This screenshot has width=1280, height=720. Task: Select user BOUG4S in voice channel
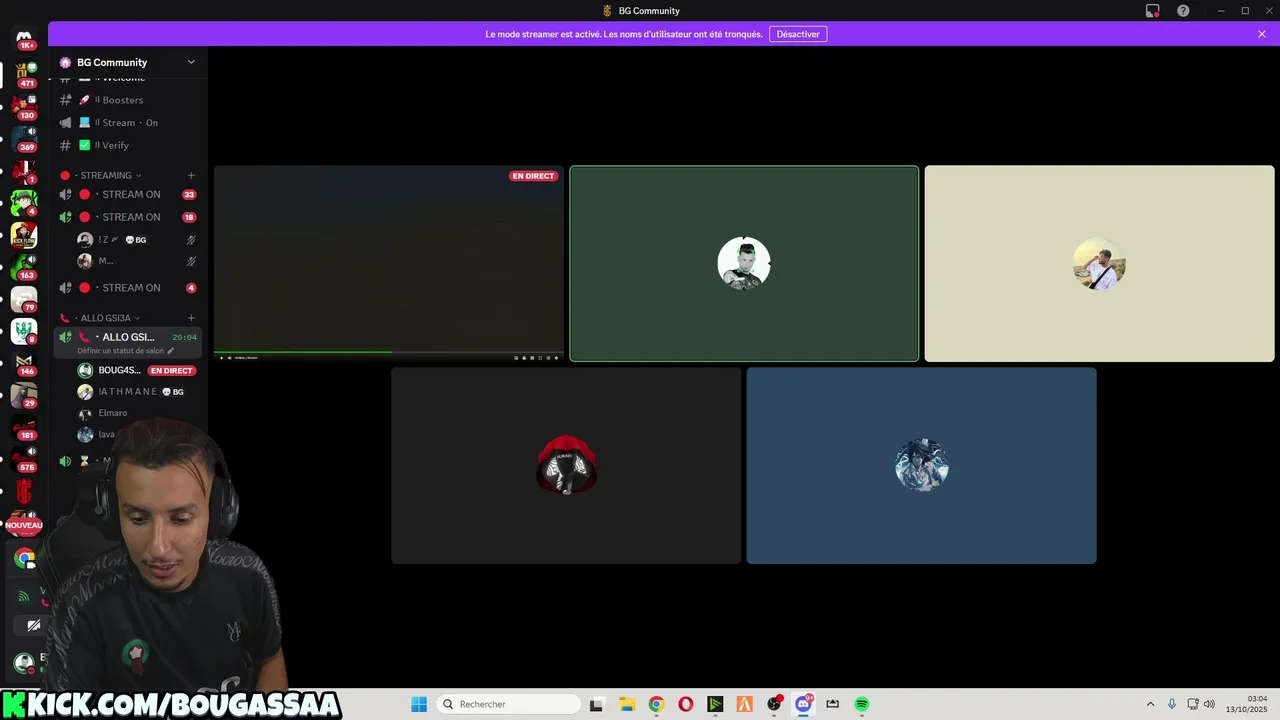click(x=119, y=370)
